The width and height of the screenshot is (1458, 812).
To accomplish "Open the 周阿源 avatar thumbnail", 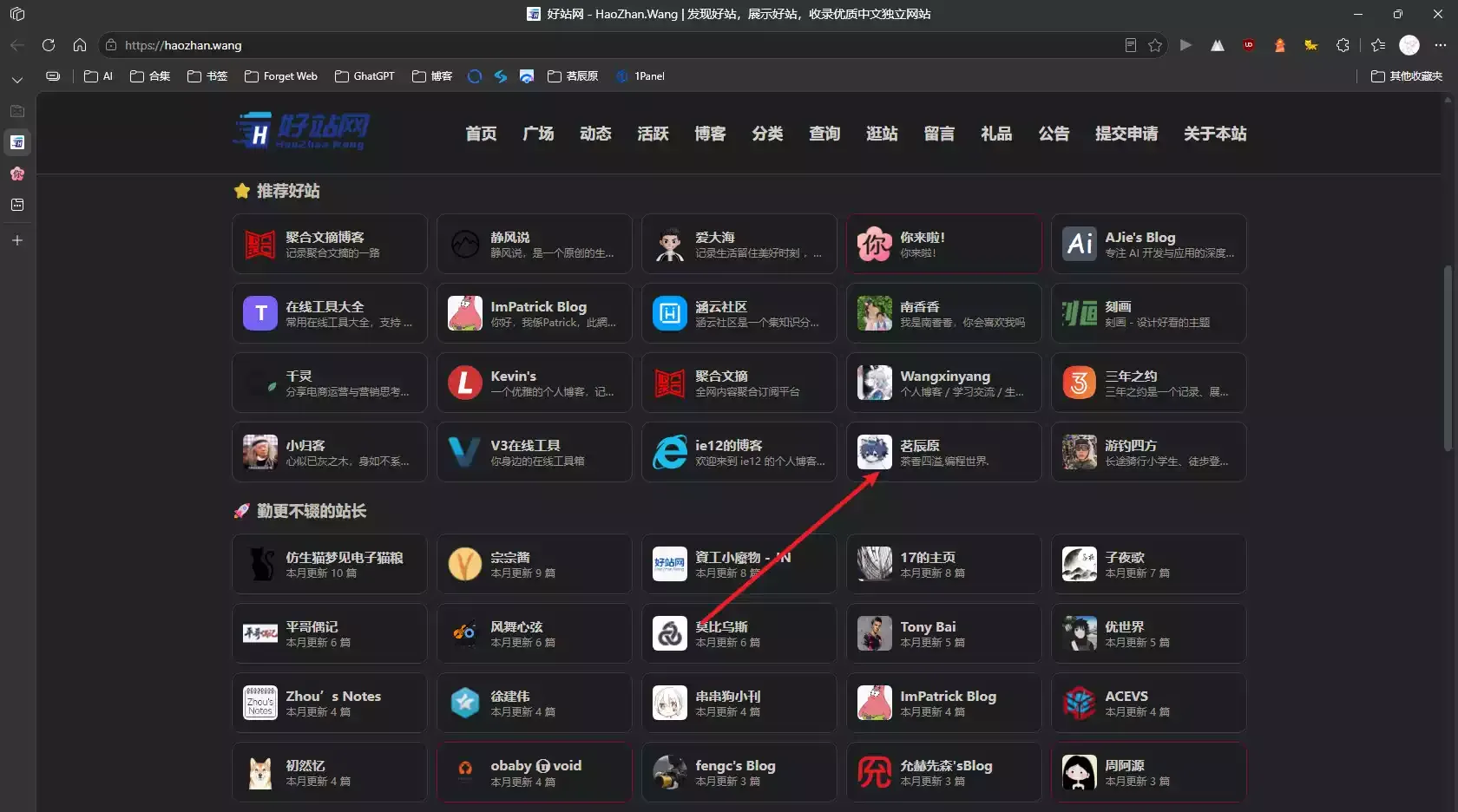I will click(x=1080, y=772).
